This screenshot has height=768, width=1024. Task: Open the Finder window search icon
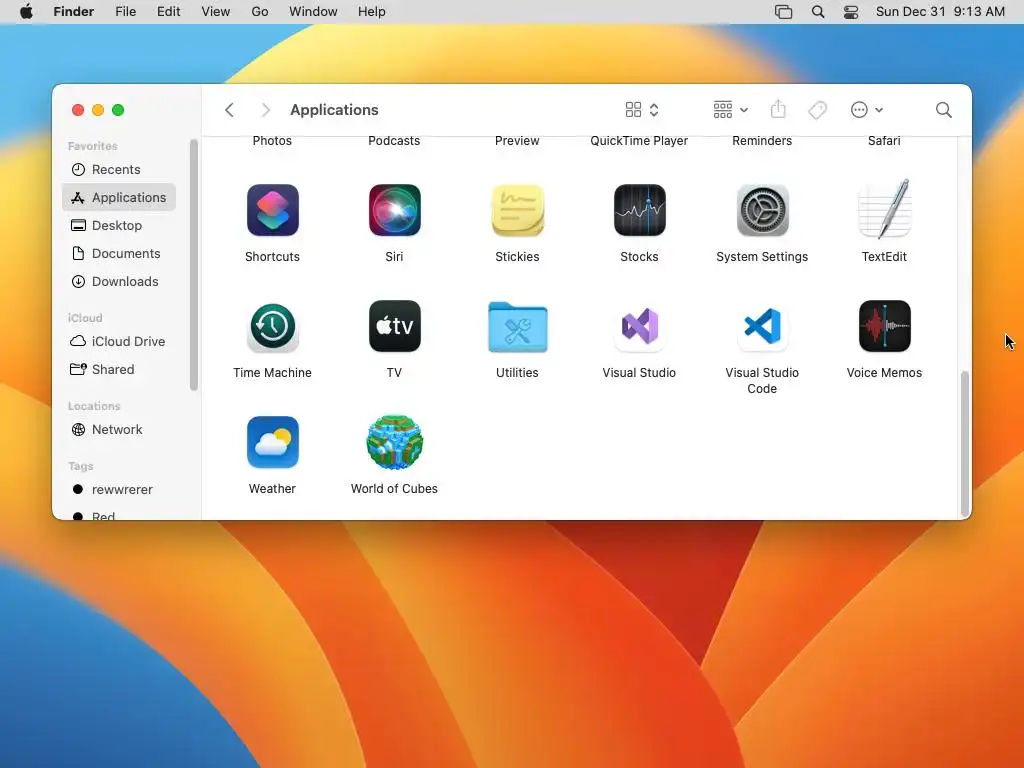[943, 110]
